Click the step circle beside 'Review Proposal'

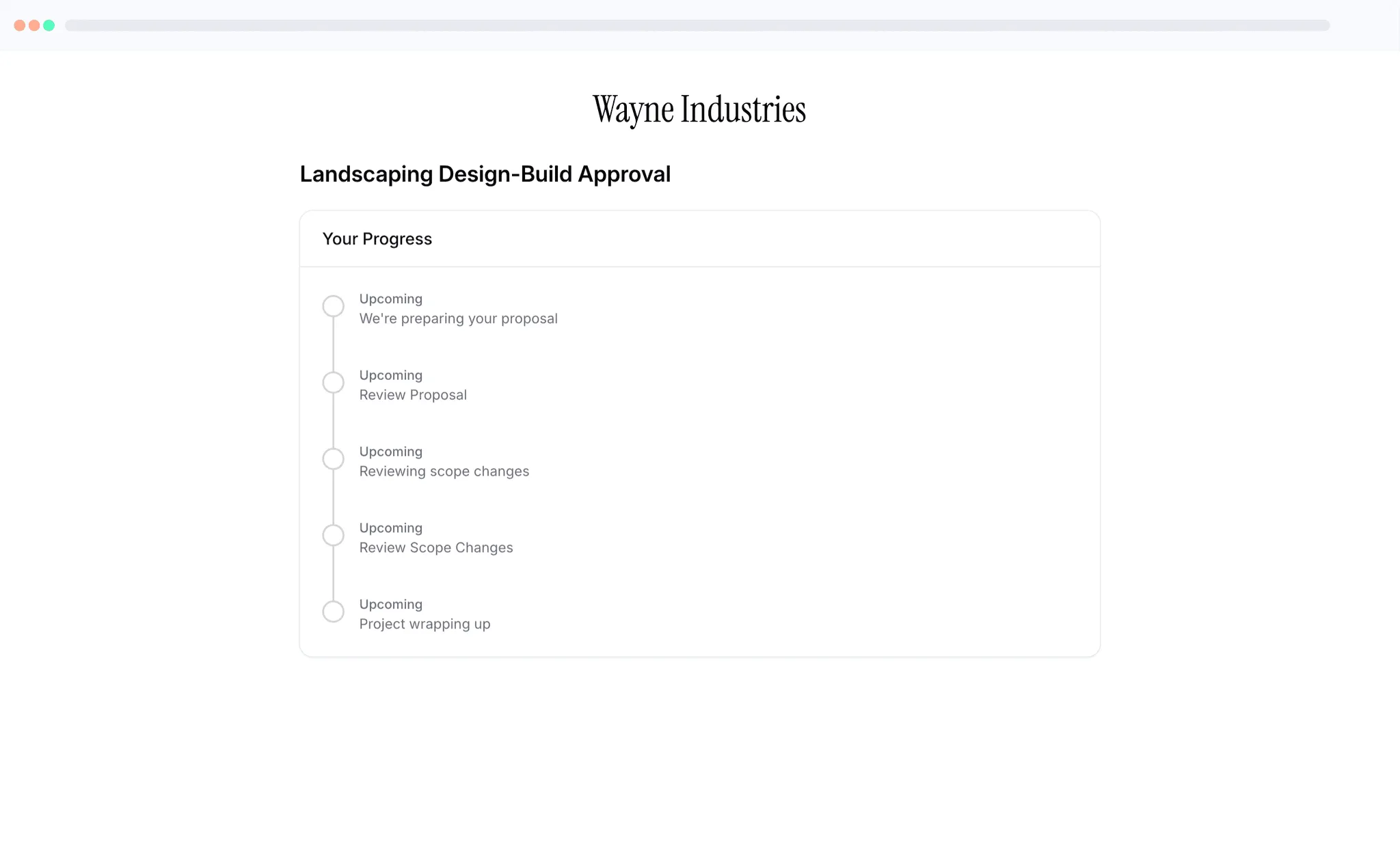click(333, 383)
